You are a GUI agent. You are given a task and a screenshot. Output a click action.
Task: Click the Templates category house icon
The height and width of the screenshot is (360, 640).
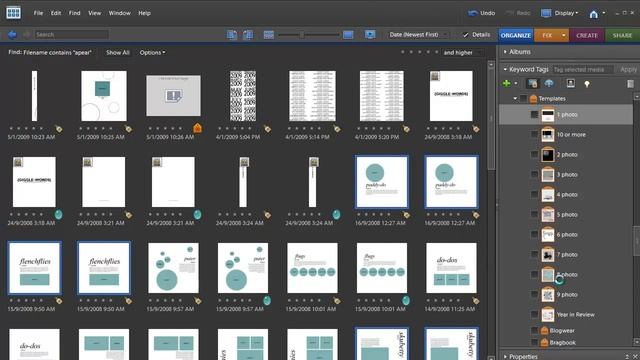point(533,98)
